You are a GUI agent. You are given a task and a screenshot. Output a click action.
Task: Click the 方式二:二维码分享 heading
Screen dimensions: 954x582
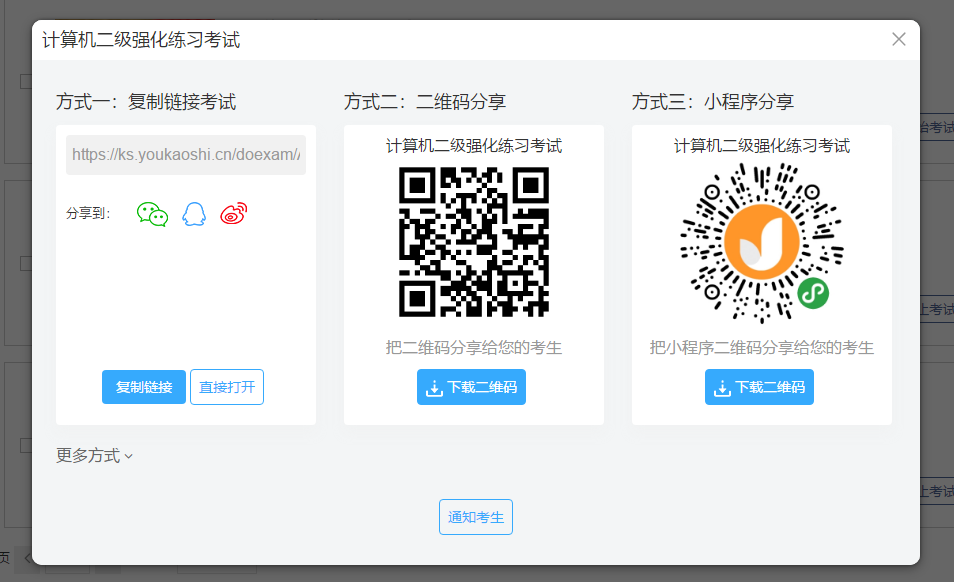point(425,102)
